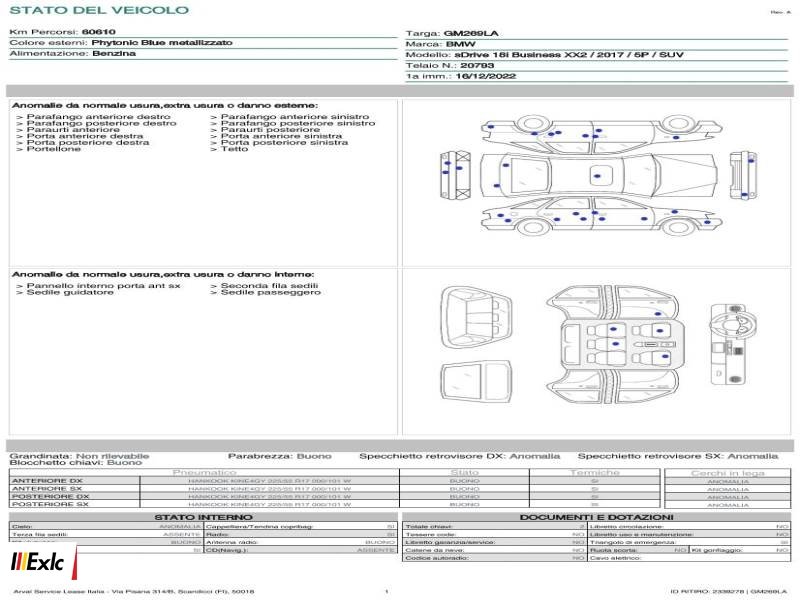
Task: Click the 'Ruota scorta:' row
Action: [638, 550]
